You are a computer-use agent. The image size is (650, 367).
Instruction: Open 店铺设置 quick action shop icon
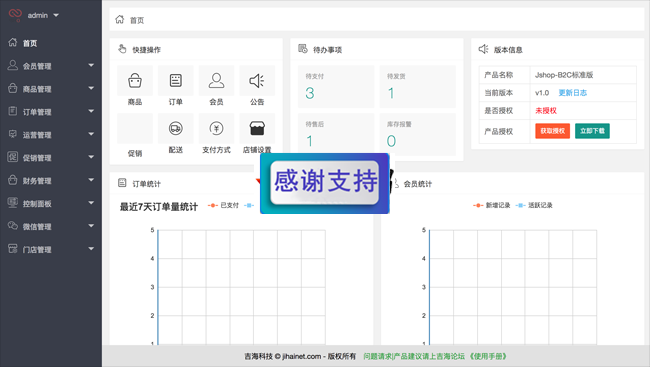tap(257, 128)
